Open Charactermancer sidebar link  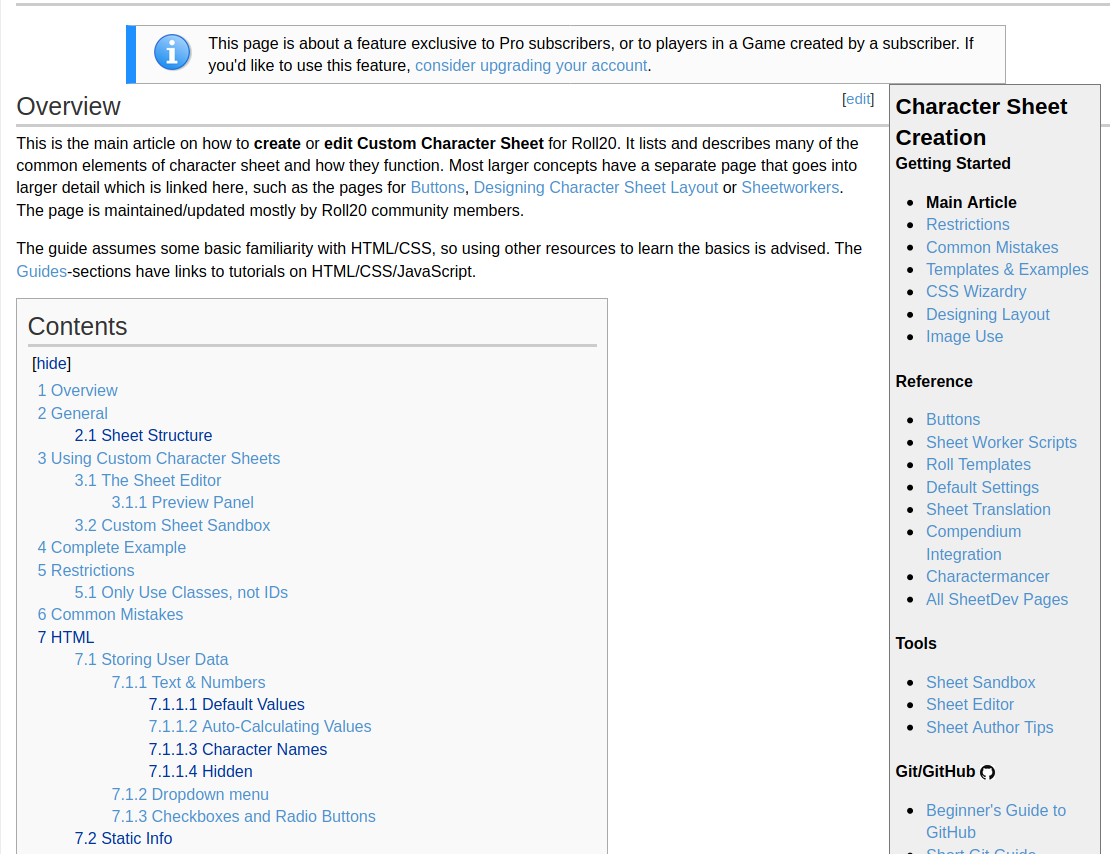(x=988, y=577)
